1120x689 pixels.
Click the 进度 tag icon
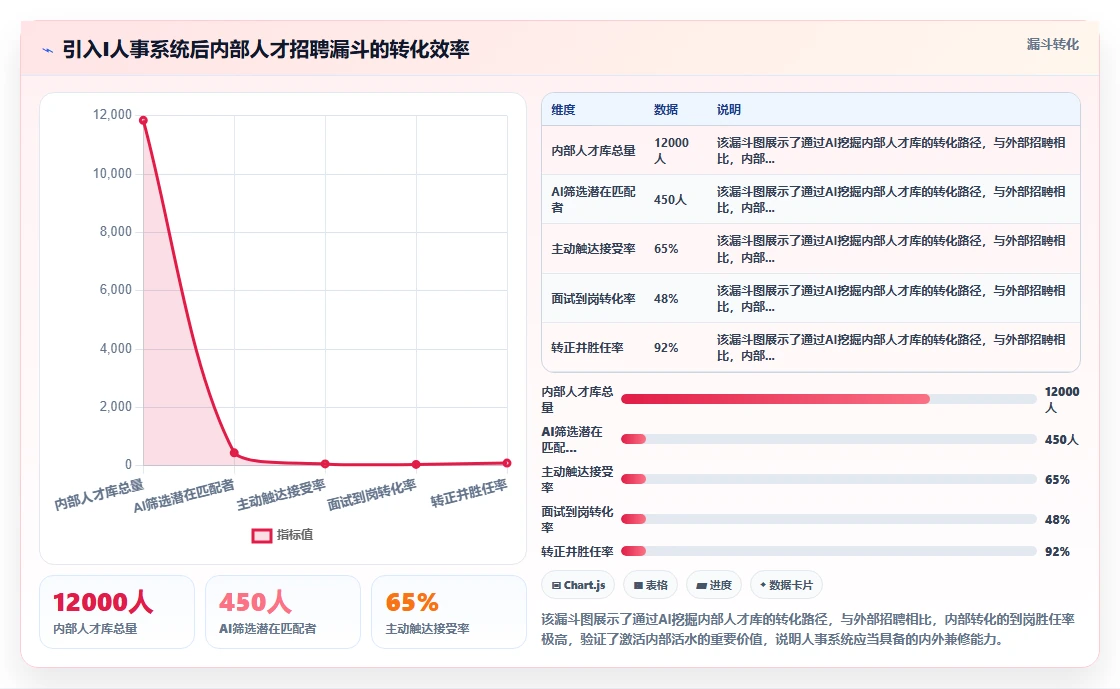click(701, 585)
